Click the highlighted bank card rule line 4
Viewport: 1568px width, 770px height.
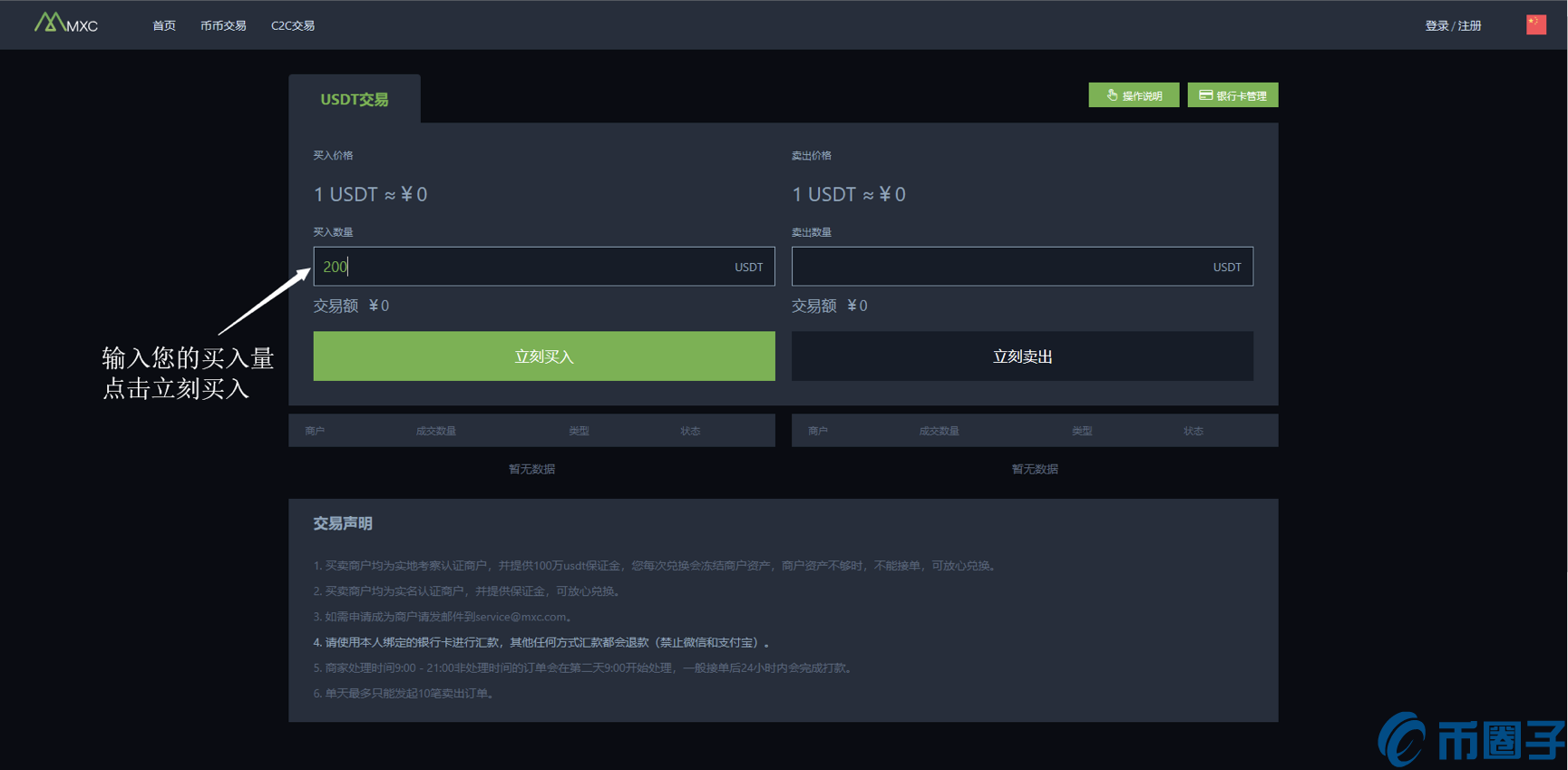click(x=541, y=642)
